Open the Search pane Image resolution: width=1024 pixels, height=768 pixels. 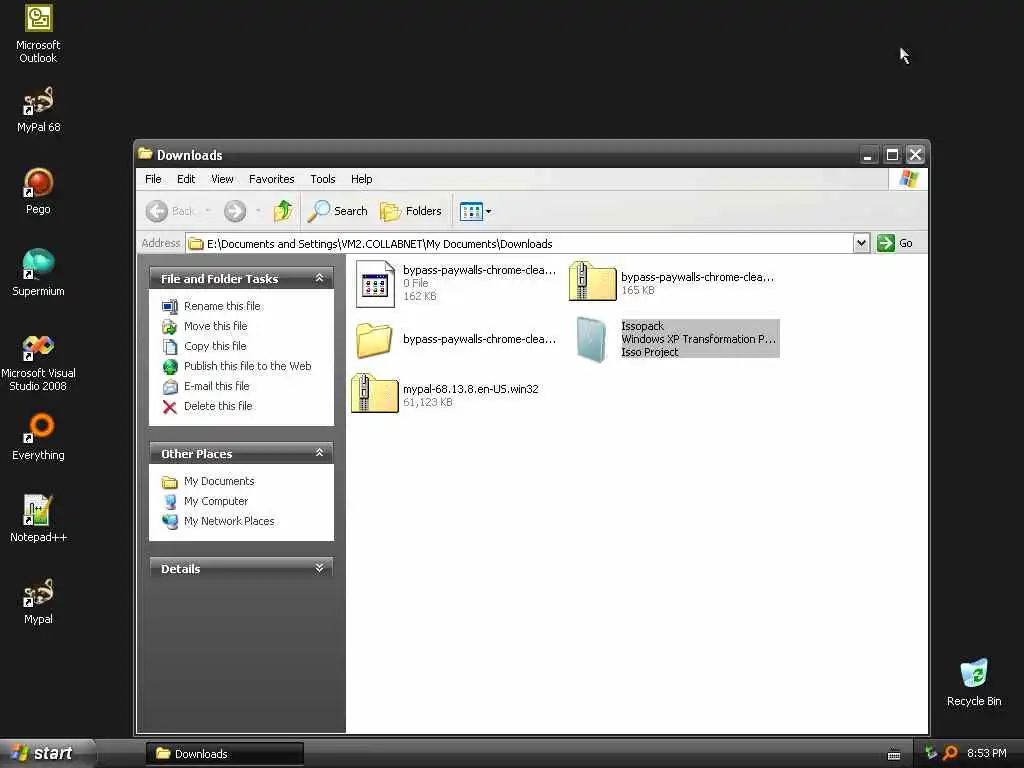point(338,211)
